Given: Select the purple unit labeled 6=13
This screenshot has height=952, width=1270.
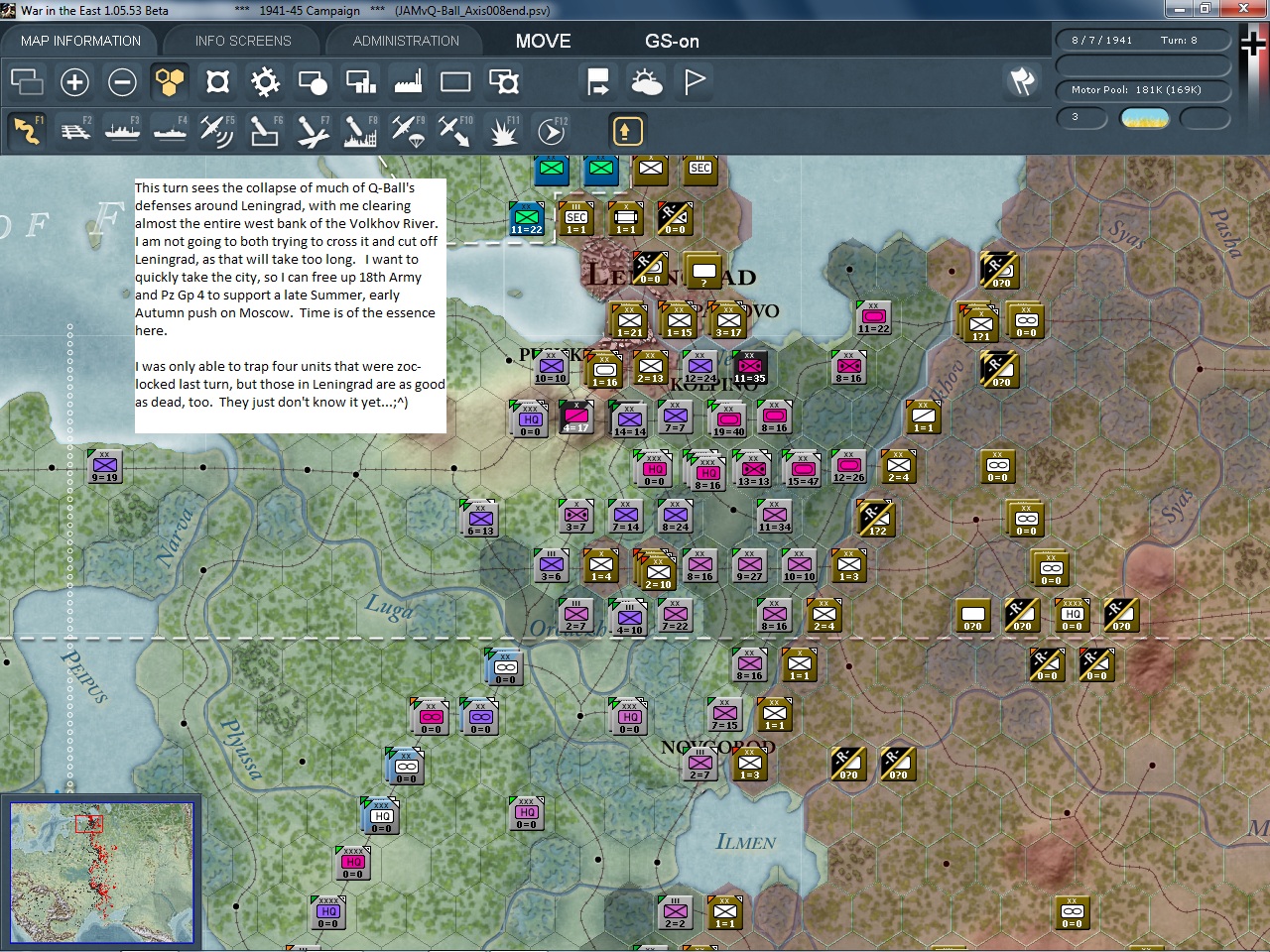Looking at the screenshot, I should [481, 520].
